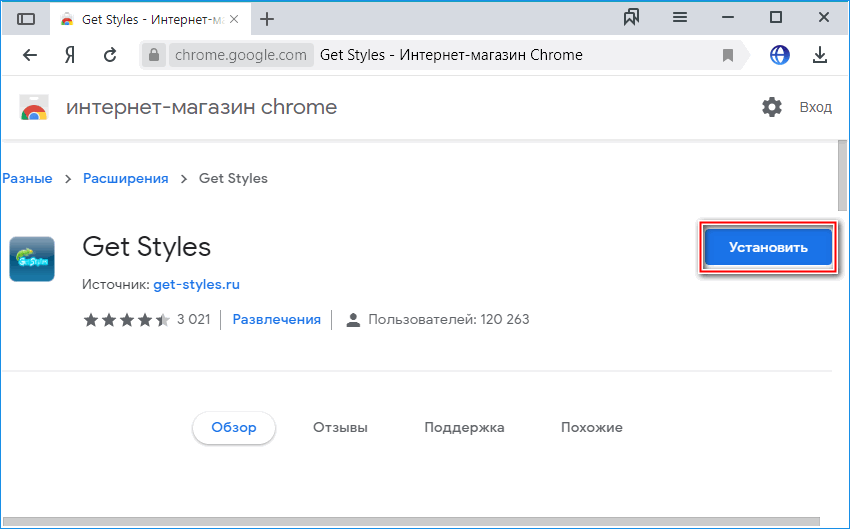The image size is (850, 529).
Task: Open Yandex home via Я icon
Action: 70,55
